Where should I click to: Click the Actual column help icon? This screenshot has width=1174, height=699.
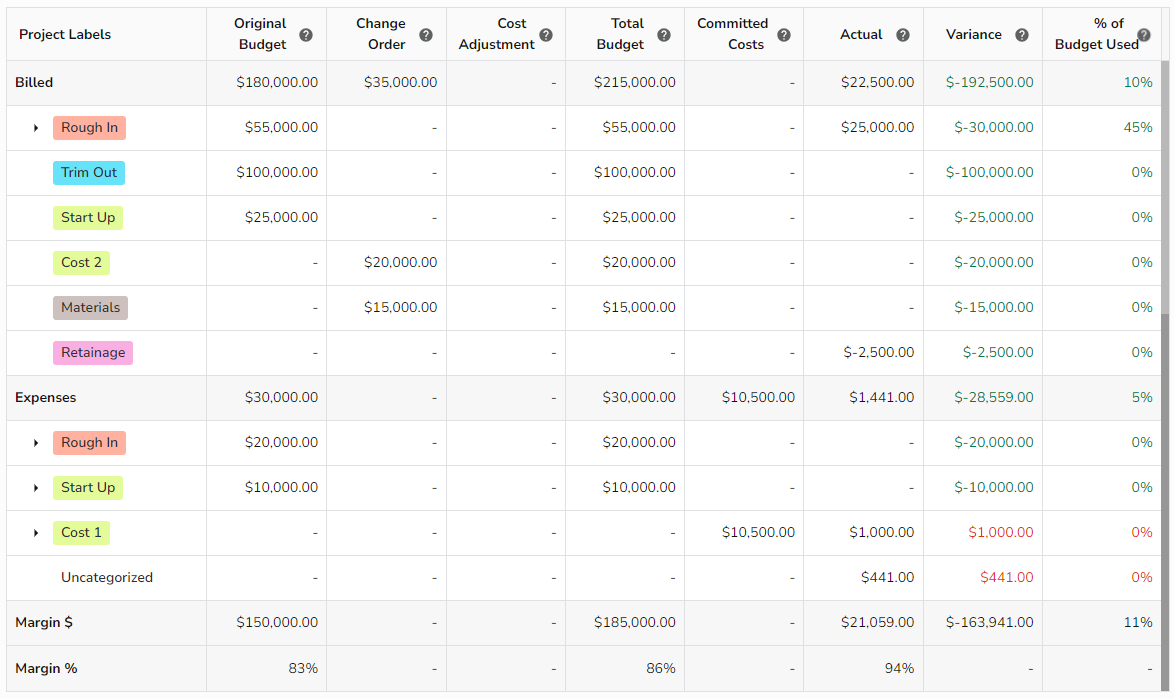(903, 34)
